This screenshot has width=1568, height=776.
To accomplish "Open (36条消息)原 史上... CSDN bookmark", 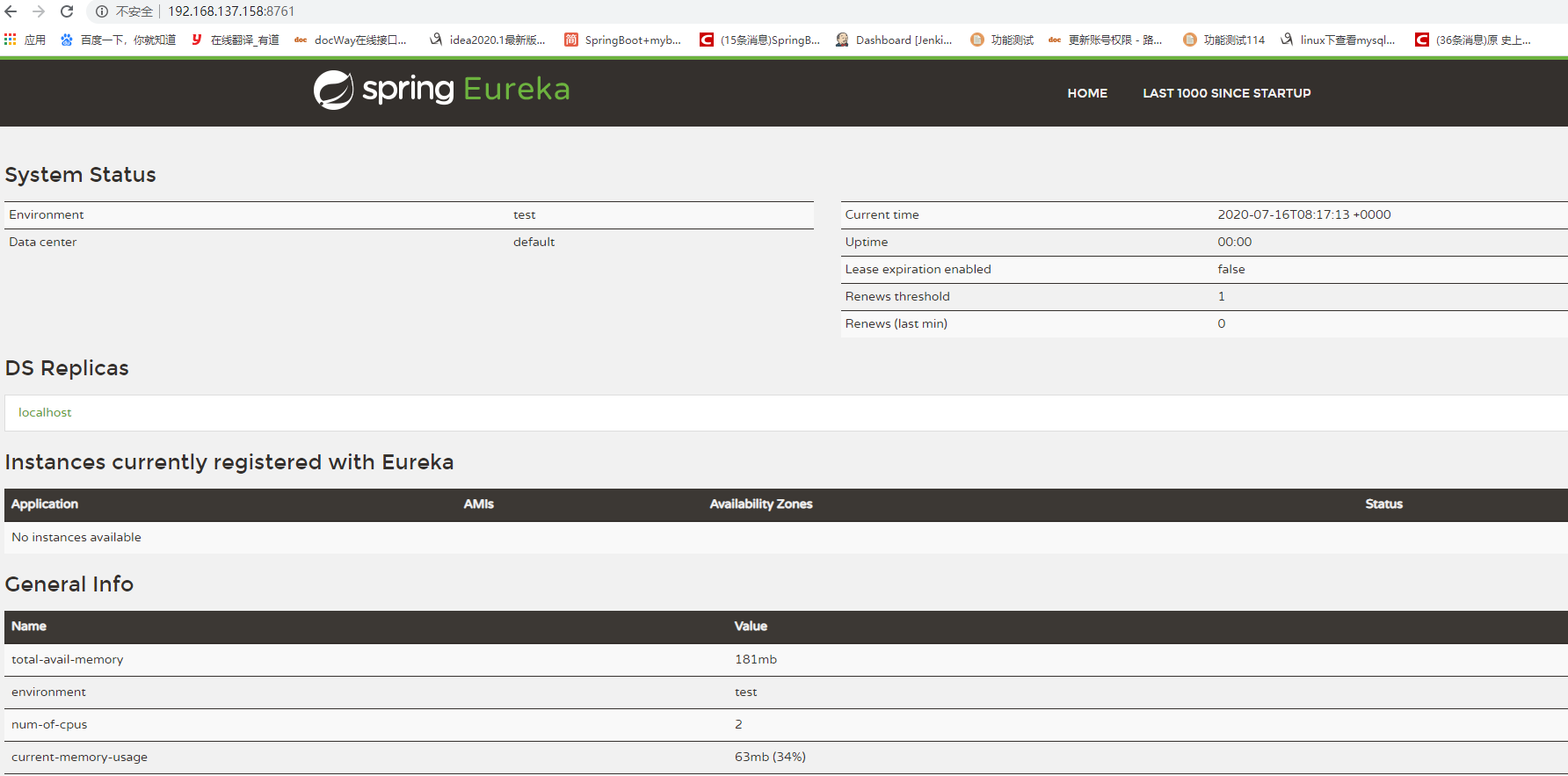I will tap(1473, 40).
